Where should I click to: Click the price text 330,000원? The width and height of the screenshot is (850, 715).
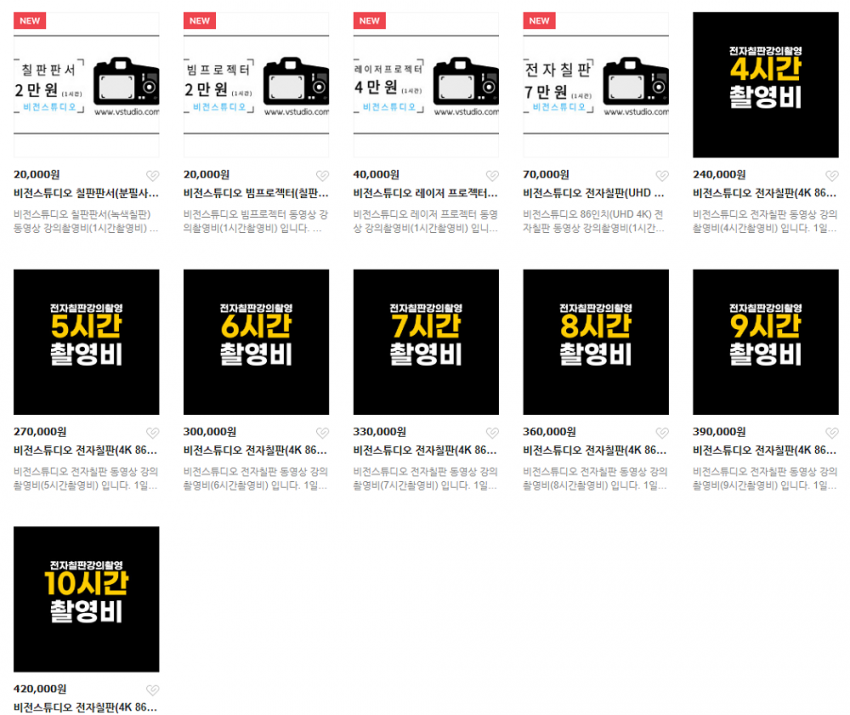click(379, 431)
